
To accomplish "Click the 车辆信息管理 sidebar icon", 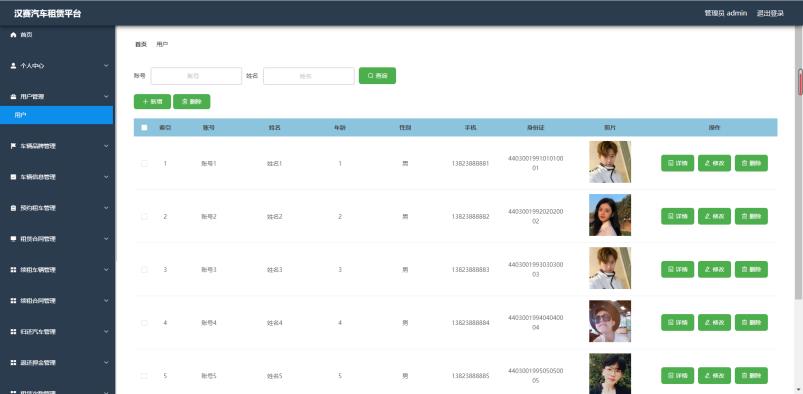I will [14, 177].
